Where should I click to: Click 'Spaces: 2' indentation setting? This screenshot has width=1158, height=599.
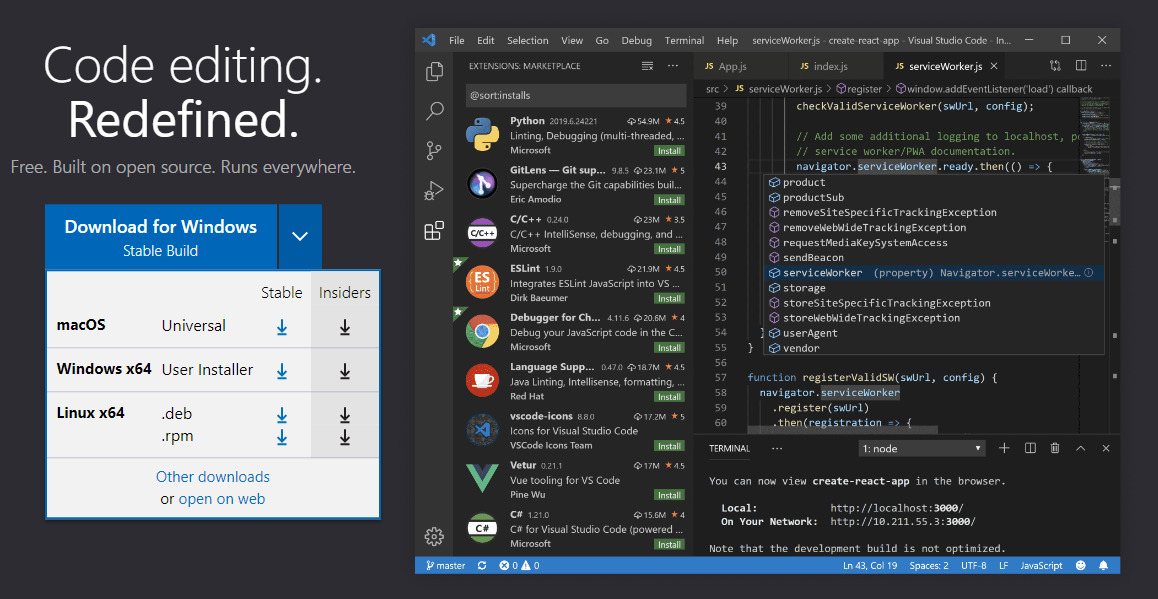click(x=929, y=566)
